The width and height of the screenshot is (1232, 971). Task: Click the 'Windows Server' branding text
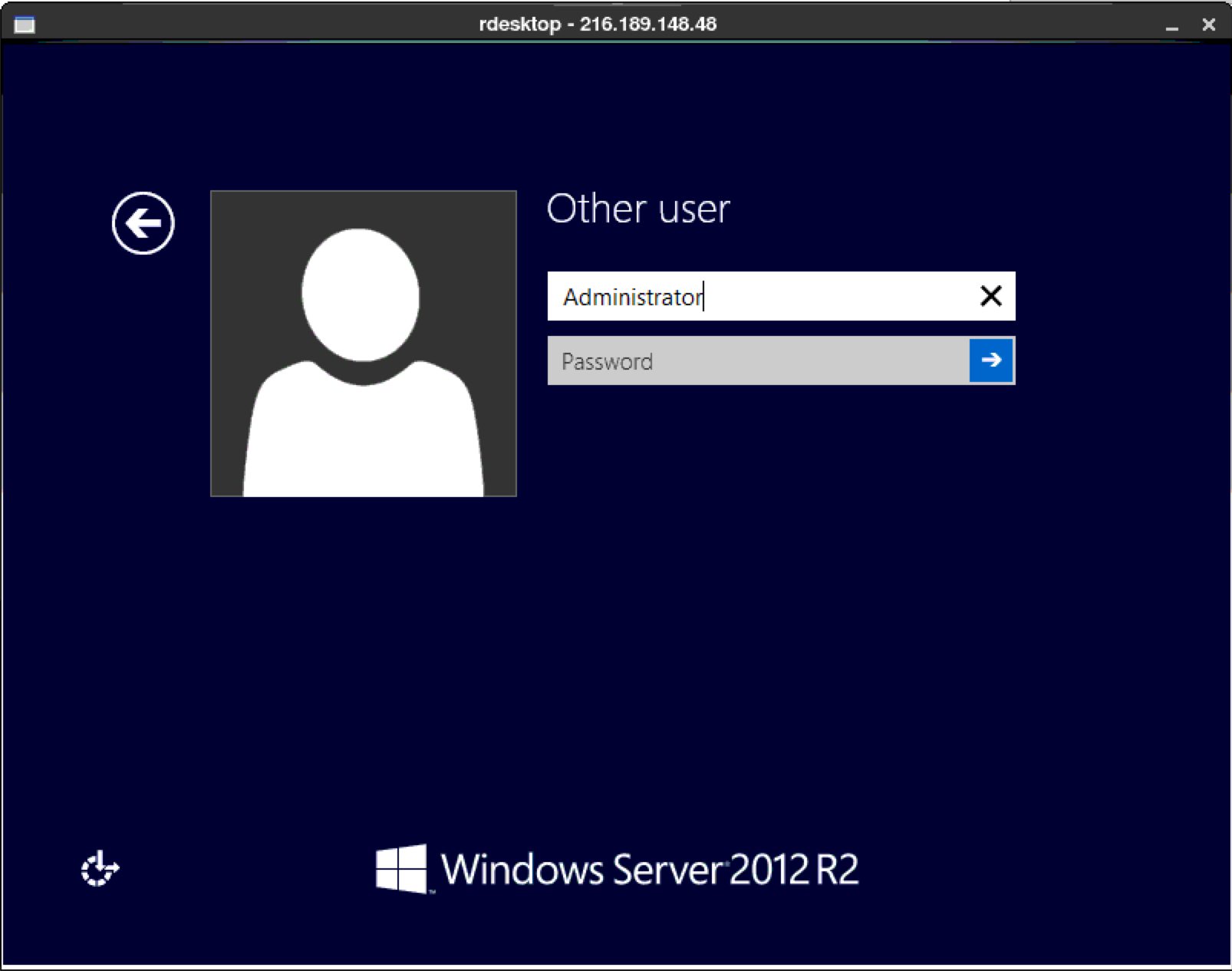(581, 869)
